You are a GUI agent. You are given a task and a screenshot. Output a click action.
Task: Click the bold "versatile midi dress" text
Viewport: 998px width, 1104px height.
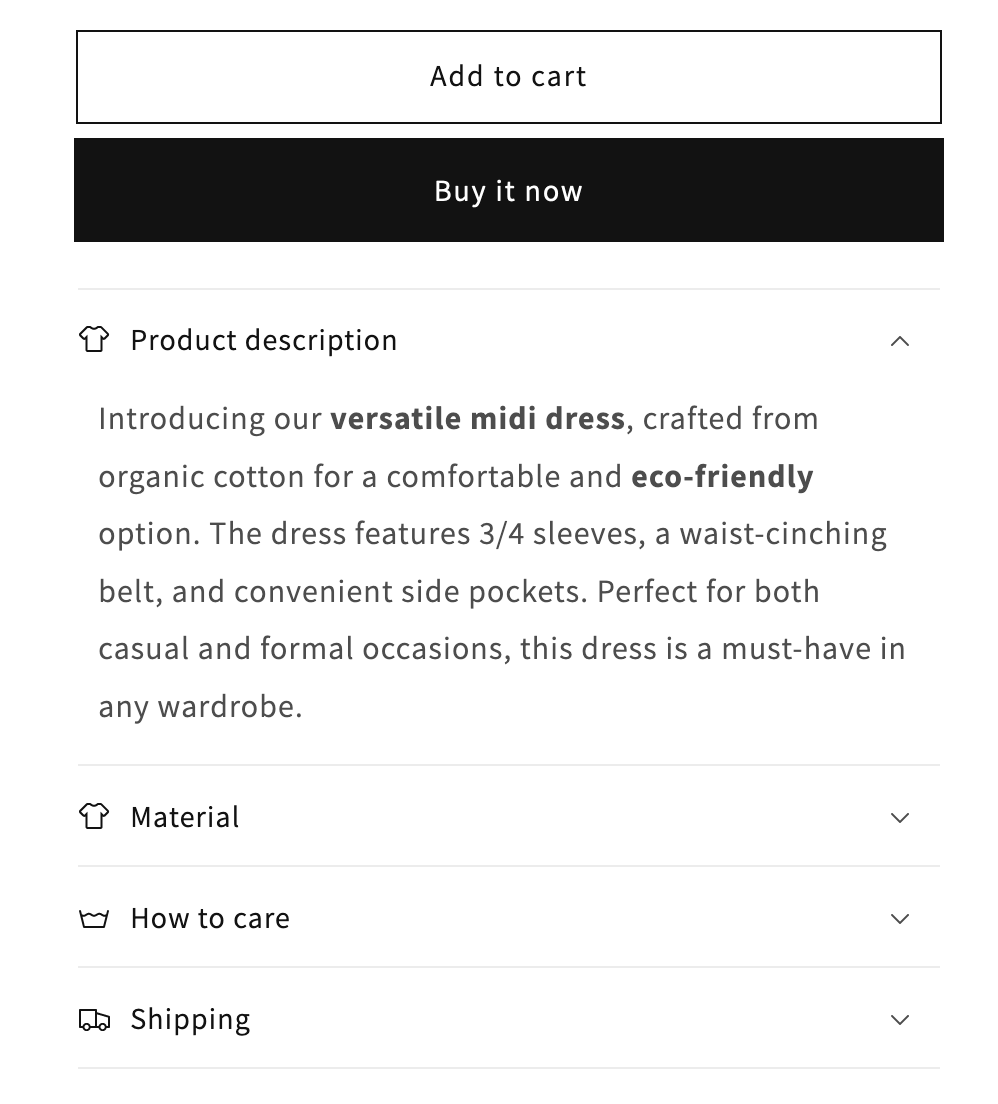(x=478, y=418)
